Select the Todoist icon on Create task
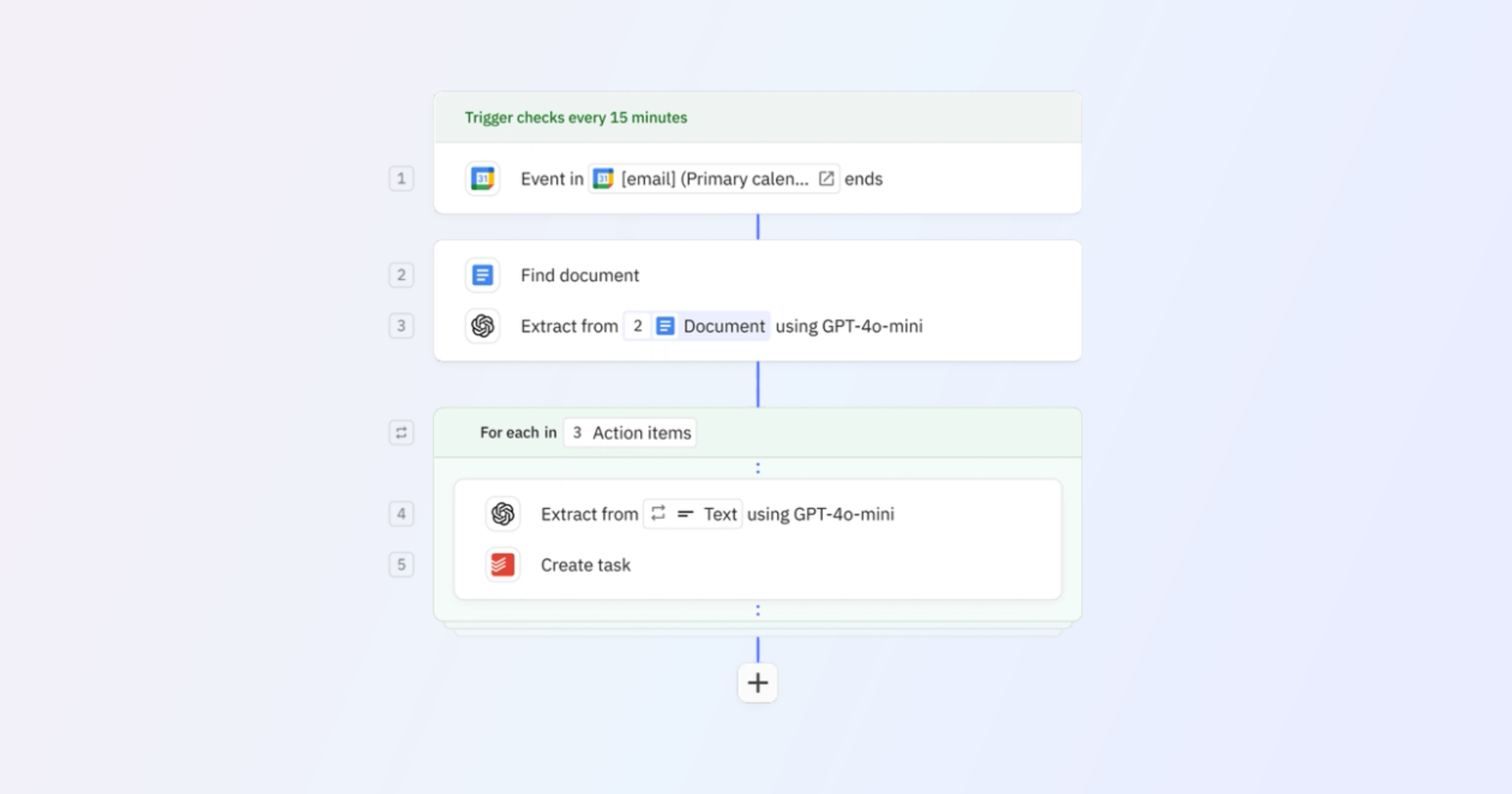 [502, 565]
